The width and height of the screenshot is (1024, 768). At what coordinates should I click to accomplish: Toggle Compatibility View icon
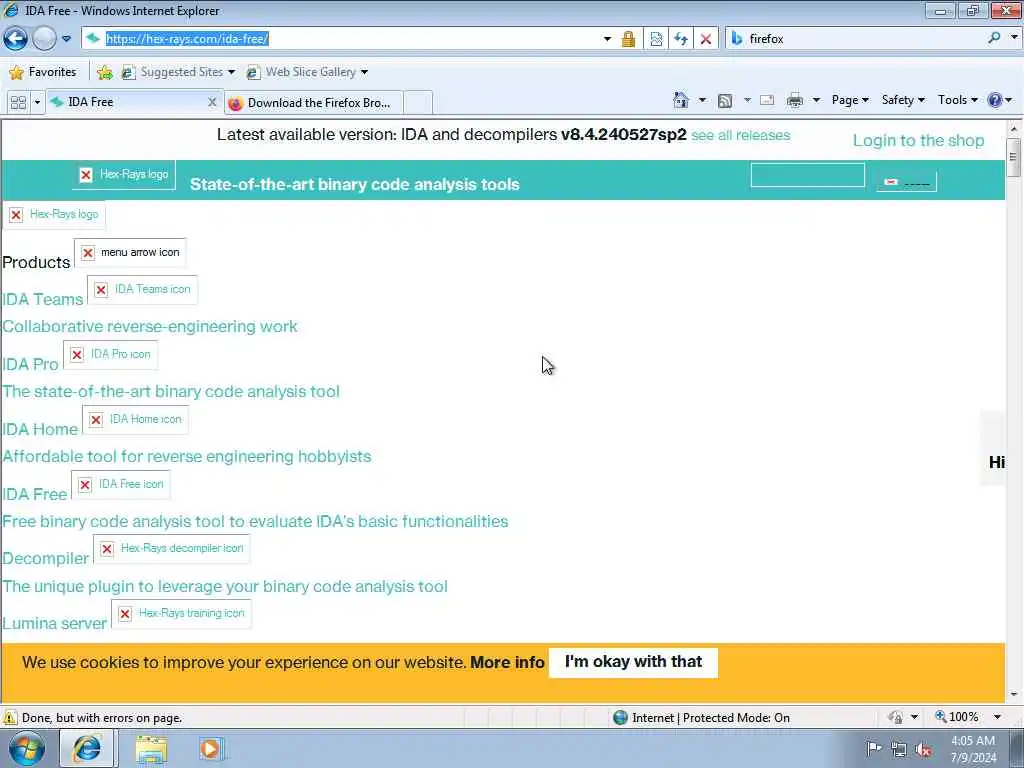[656, 39]
